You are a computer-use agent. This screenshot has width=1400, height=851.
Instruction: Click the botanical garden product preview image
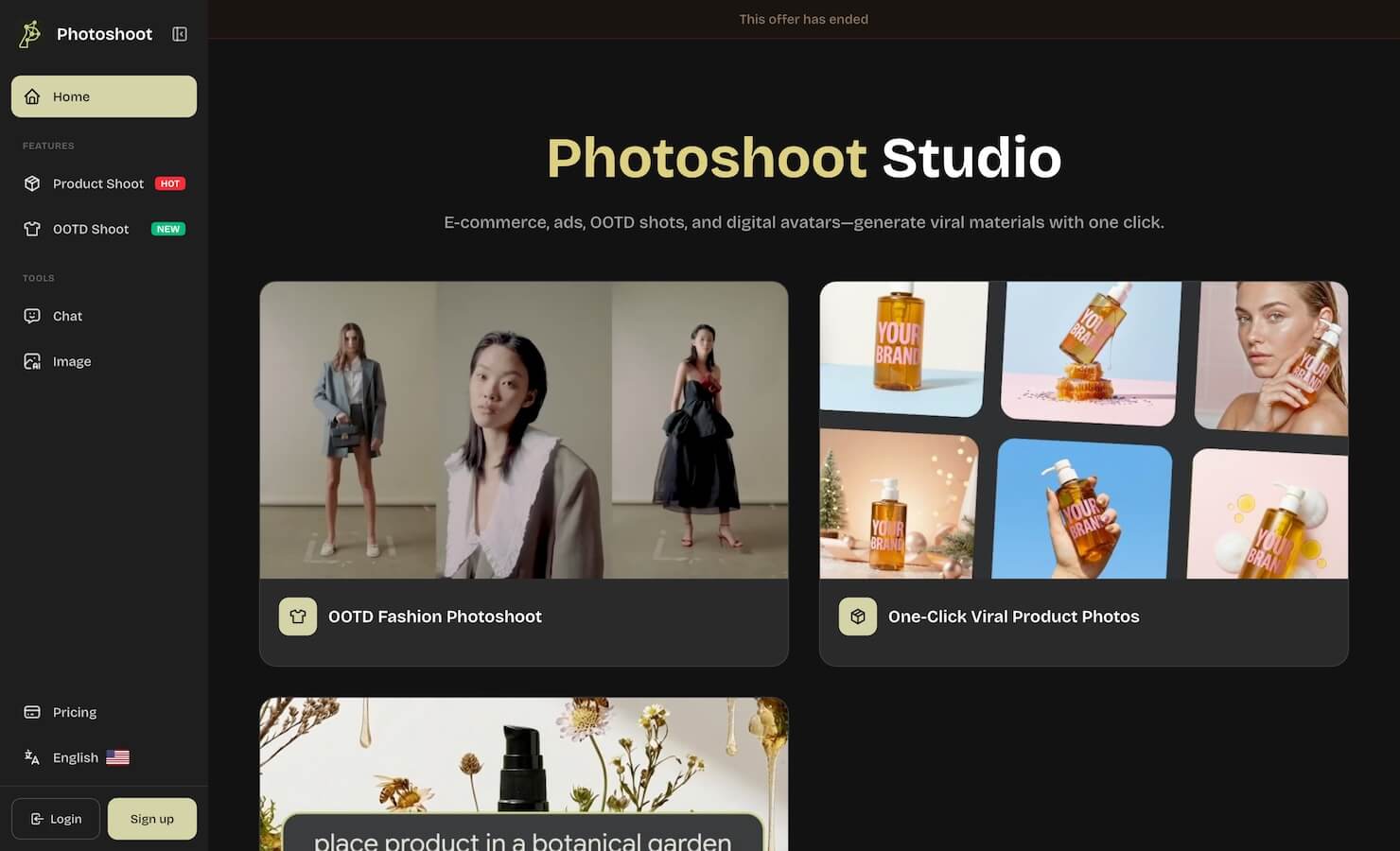tap(524, 774)
